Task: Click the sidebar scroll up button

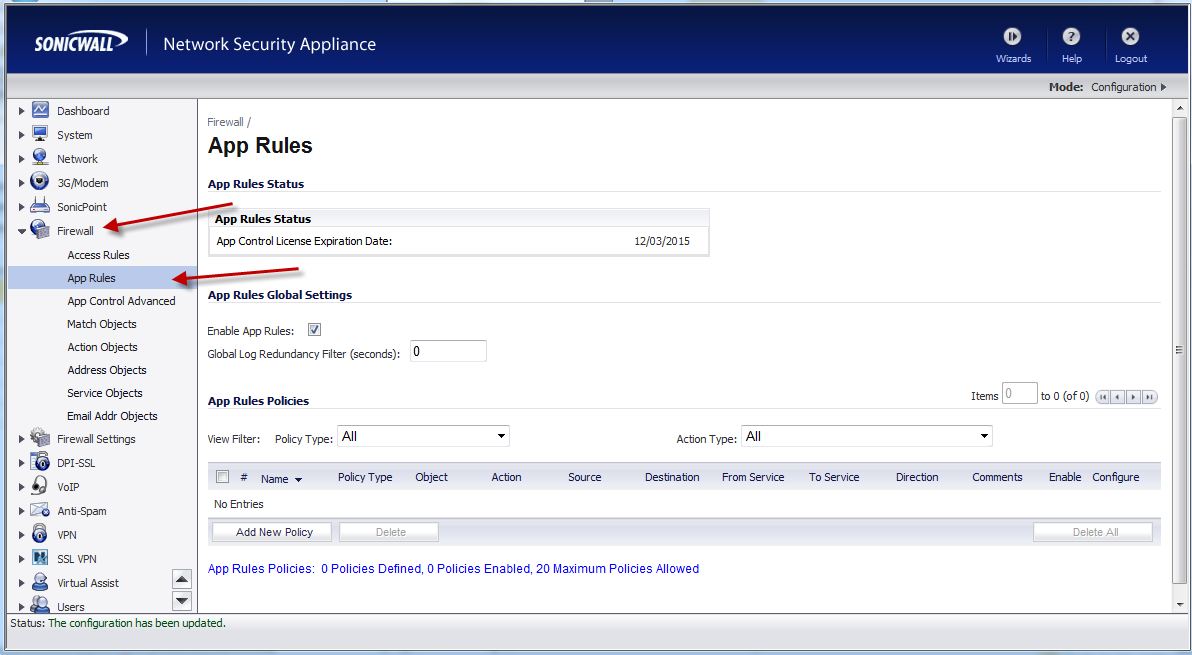Action: [182, 579]
